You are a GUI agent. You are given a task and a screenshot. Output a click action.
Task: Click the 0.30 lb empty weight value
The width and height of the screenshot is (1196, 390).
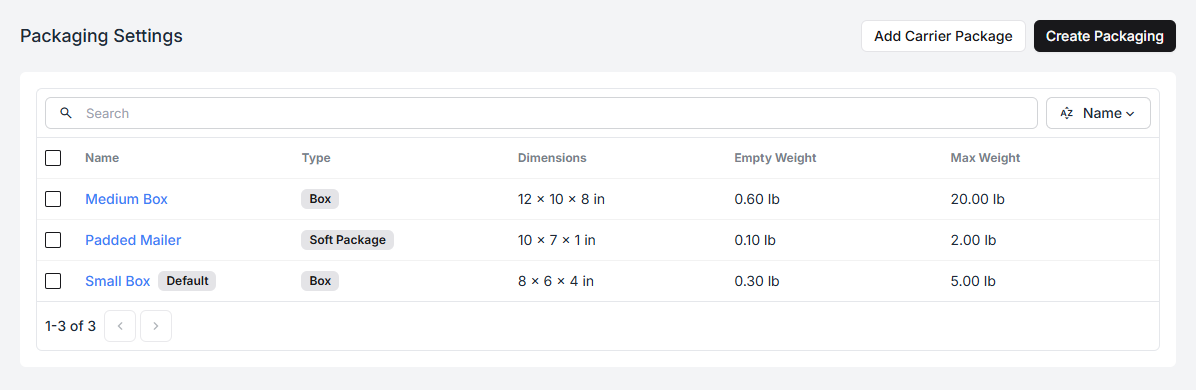[x=757, y=281]
